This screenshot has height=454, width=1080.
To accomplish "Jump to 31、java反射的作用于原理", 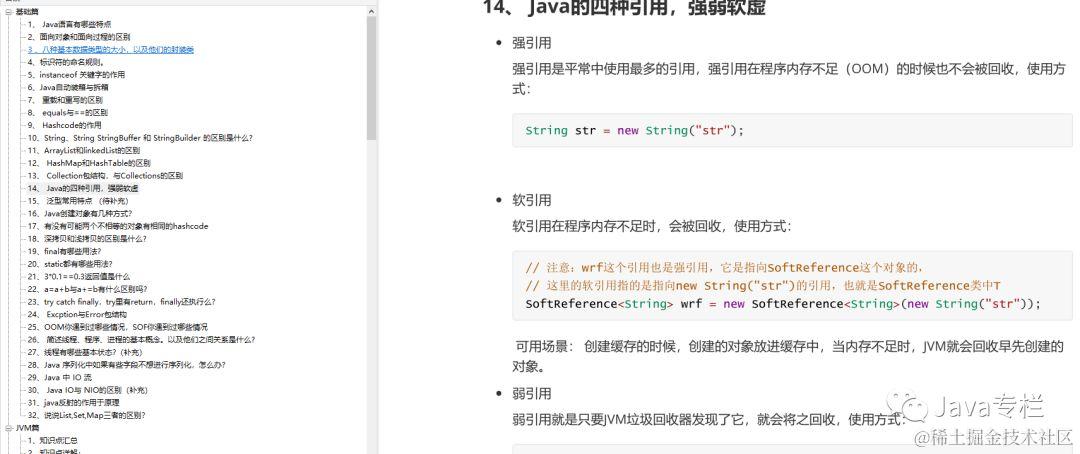I will pos(73,403).
